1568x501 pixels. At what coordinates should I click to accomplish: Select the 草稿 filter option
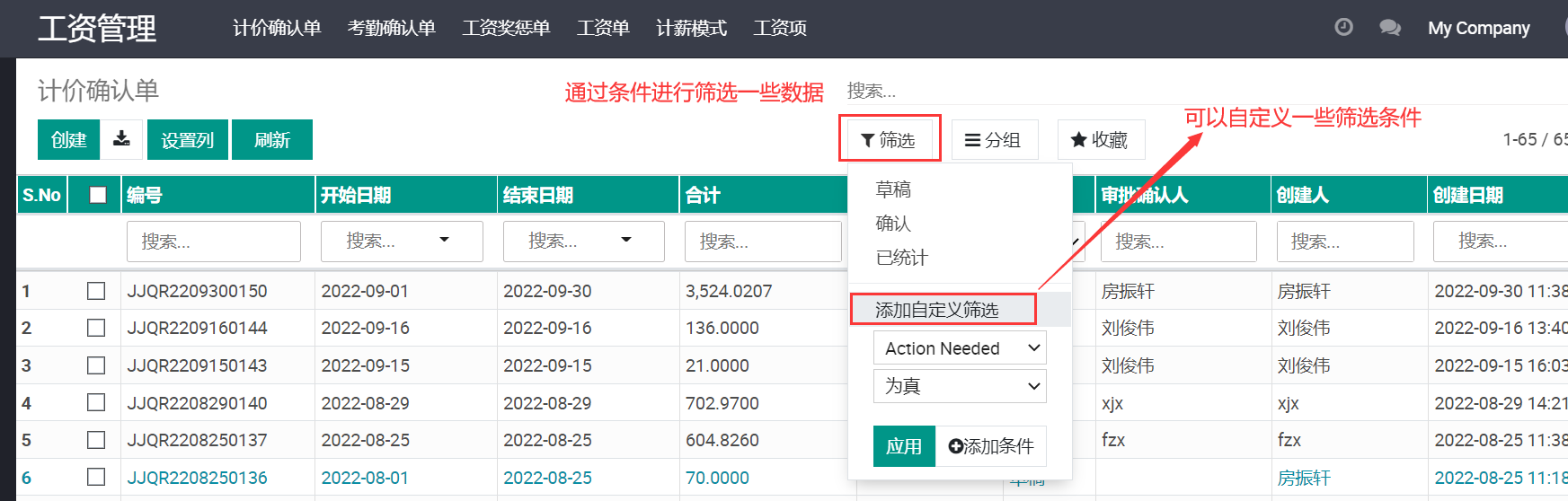click(x=893, y=189)
